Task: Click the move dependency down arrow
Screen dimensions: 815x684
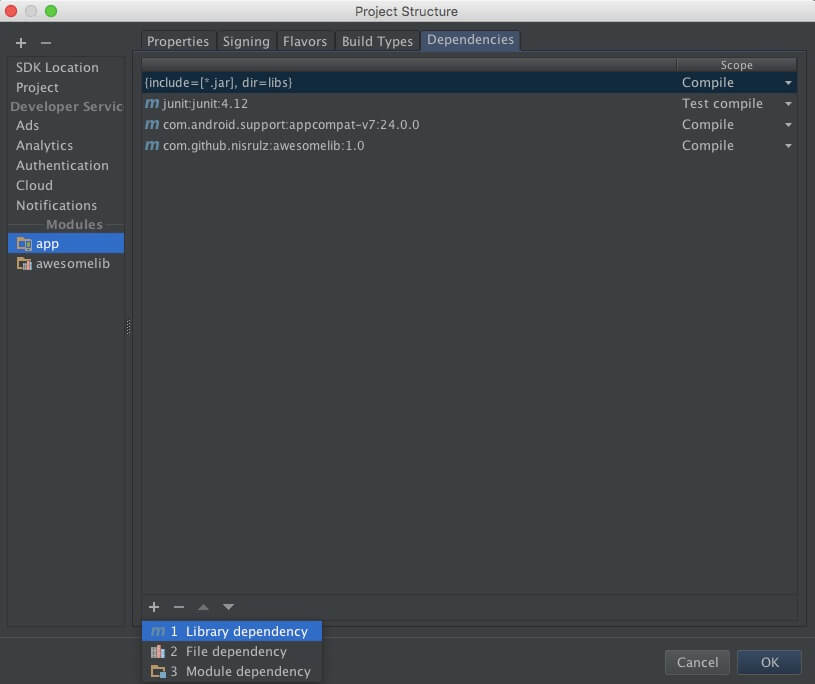Action: [x=228, y=607]
